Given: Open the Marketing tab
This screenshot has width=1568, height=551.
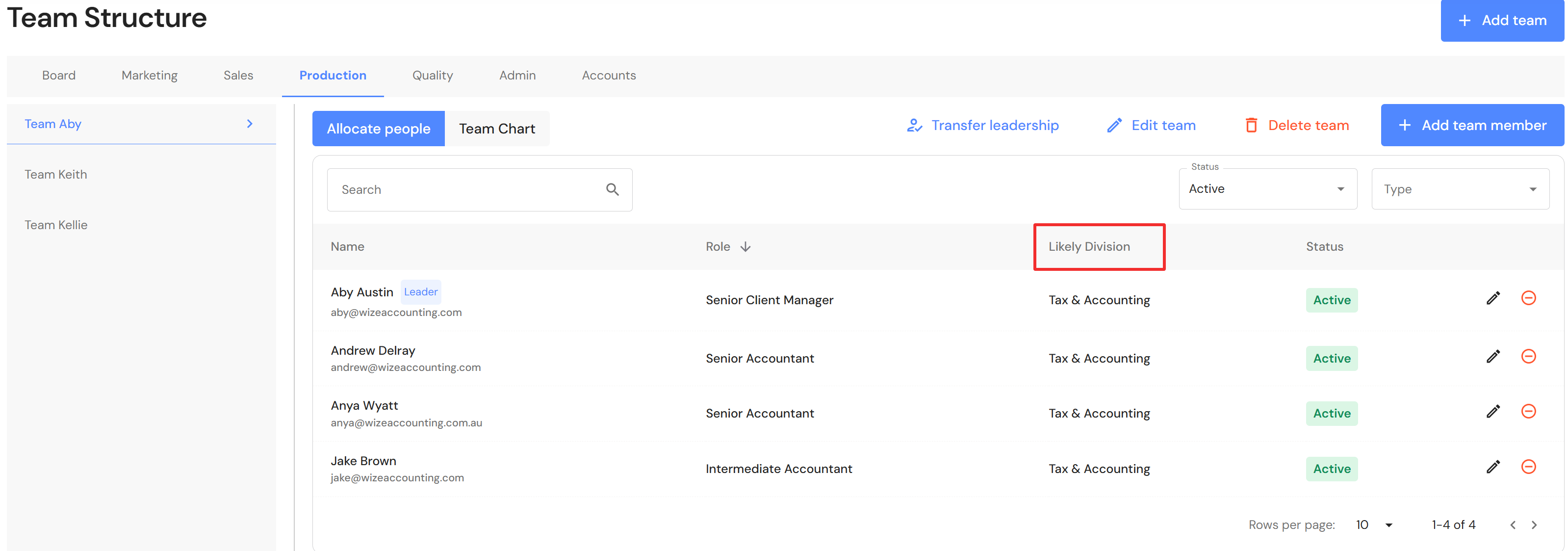Looking at the screenshot, I should (149, 76).
